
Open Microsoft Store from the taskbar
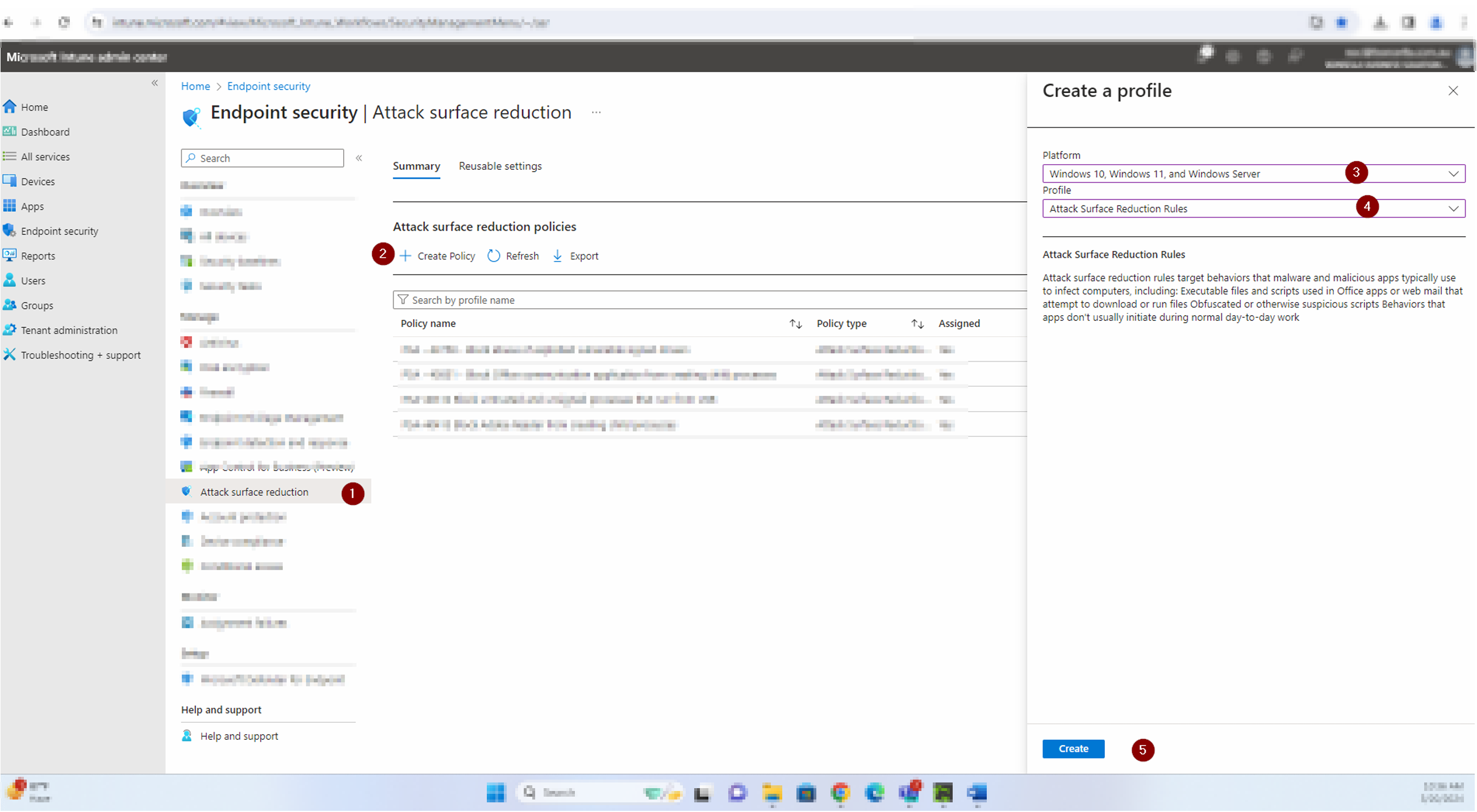[x=806, y=793]
